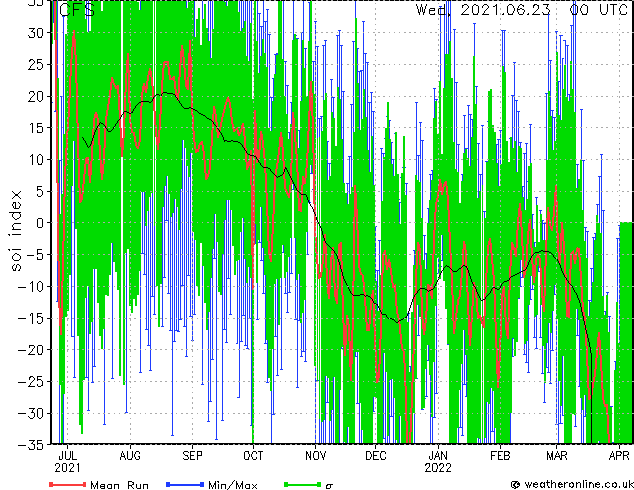Click the OCT month label
Image resolution: width=634 pixels, height=490 pixels.
pos(253,456)
